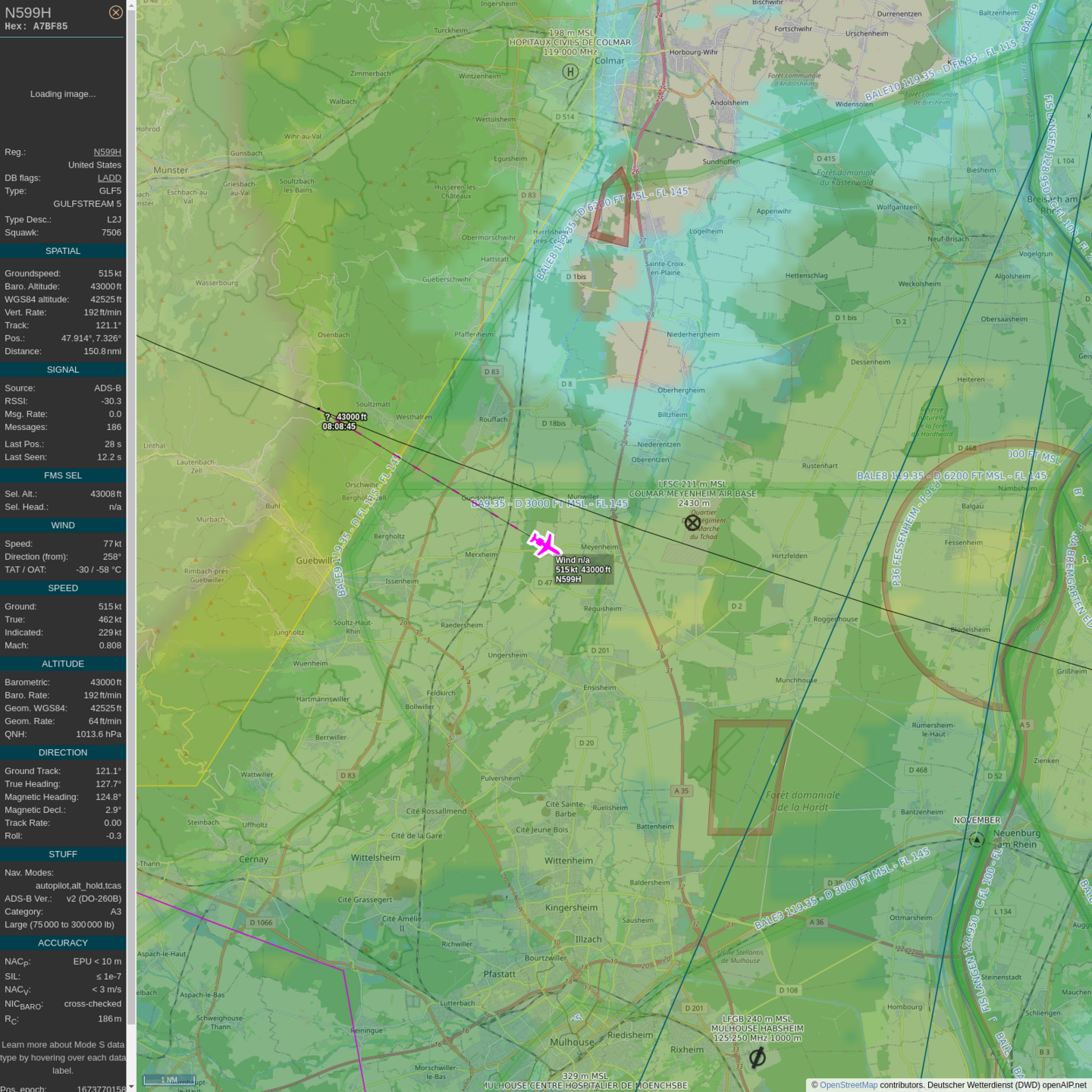Click the scroll up arrow of sidebar
Screen dimensions: 1092x1092
tap(131, 5)
